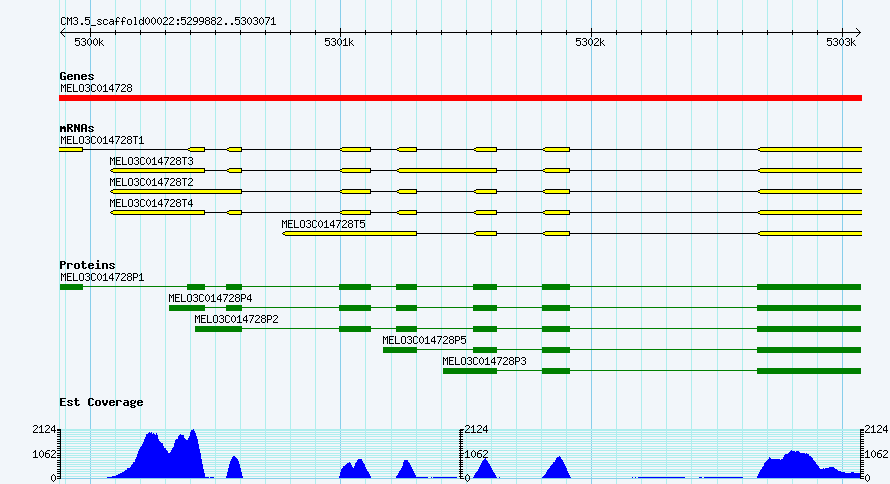Click the tallest EST coverage peak
Image resolution: width=890 pixels, height=484 pixels.
point(194,454)
